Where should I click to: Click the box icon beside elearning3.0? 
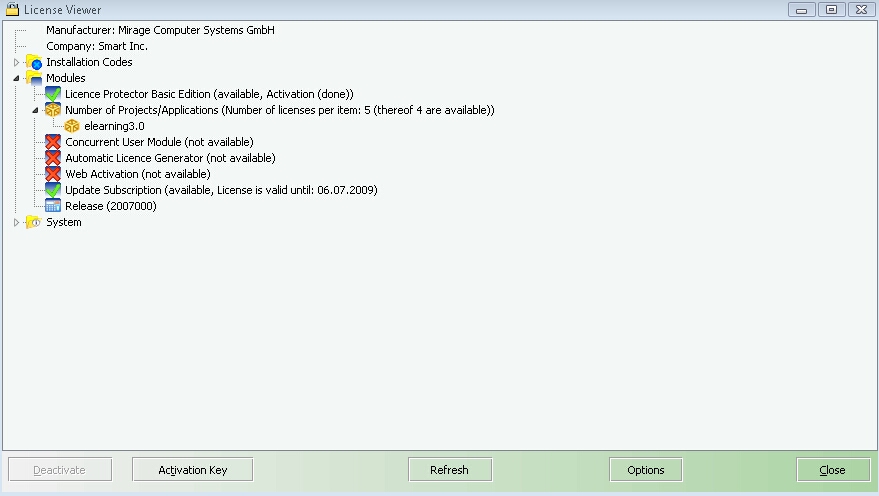tap(72, 126)
